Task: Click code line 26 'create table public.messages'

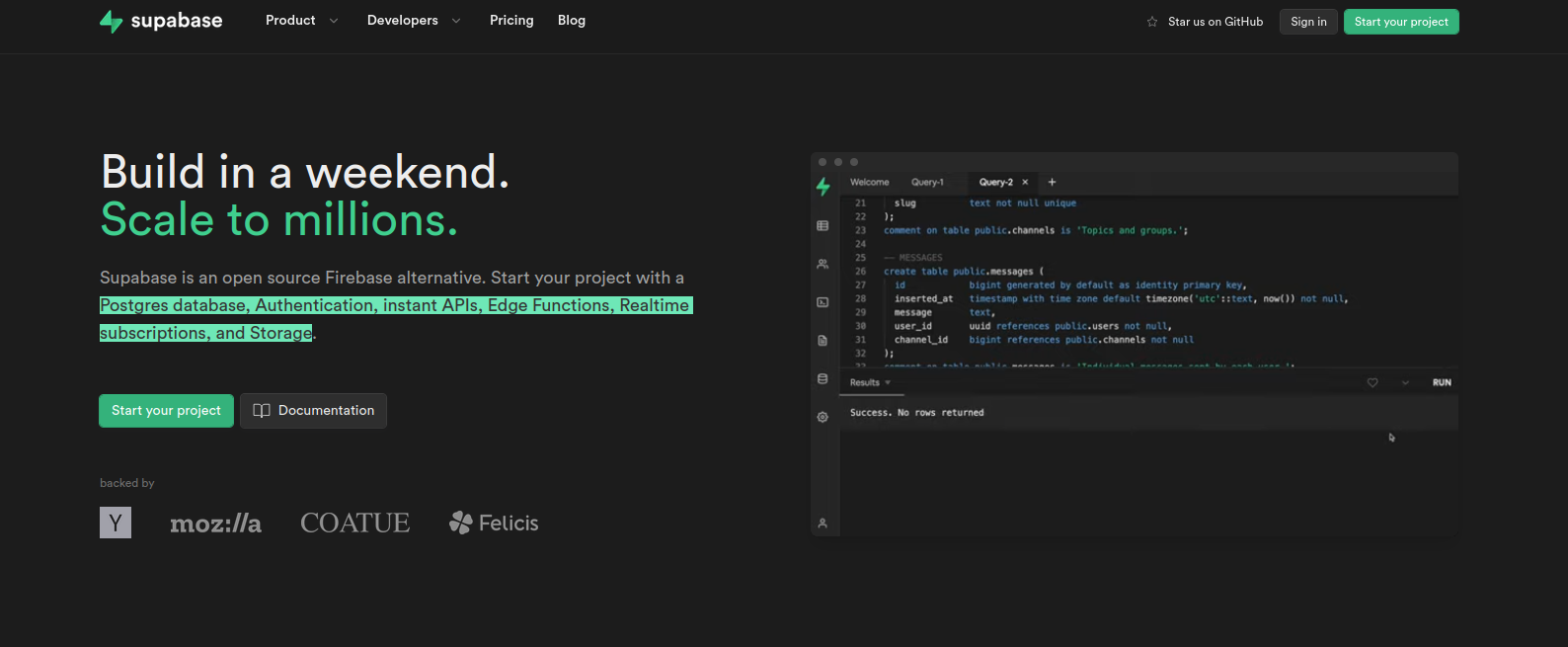Action: pos(963,272)
